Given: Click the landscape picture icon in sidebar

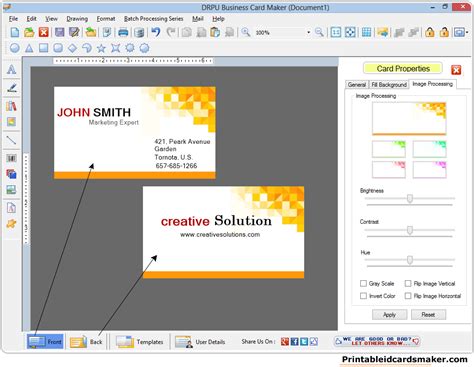Looking at the screenshot, I should [11, 190].
